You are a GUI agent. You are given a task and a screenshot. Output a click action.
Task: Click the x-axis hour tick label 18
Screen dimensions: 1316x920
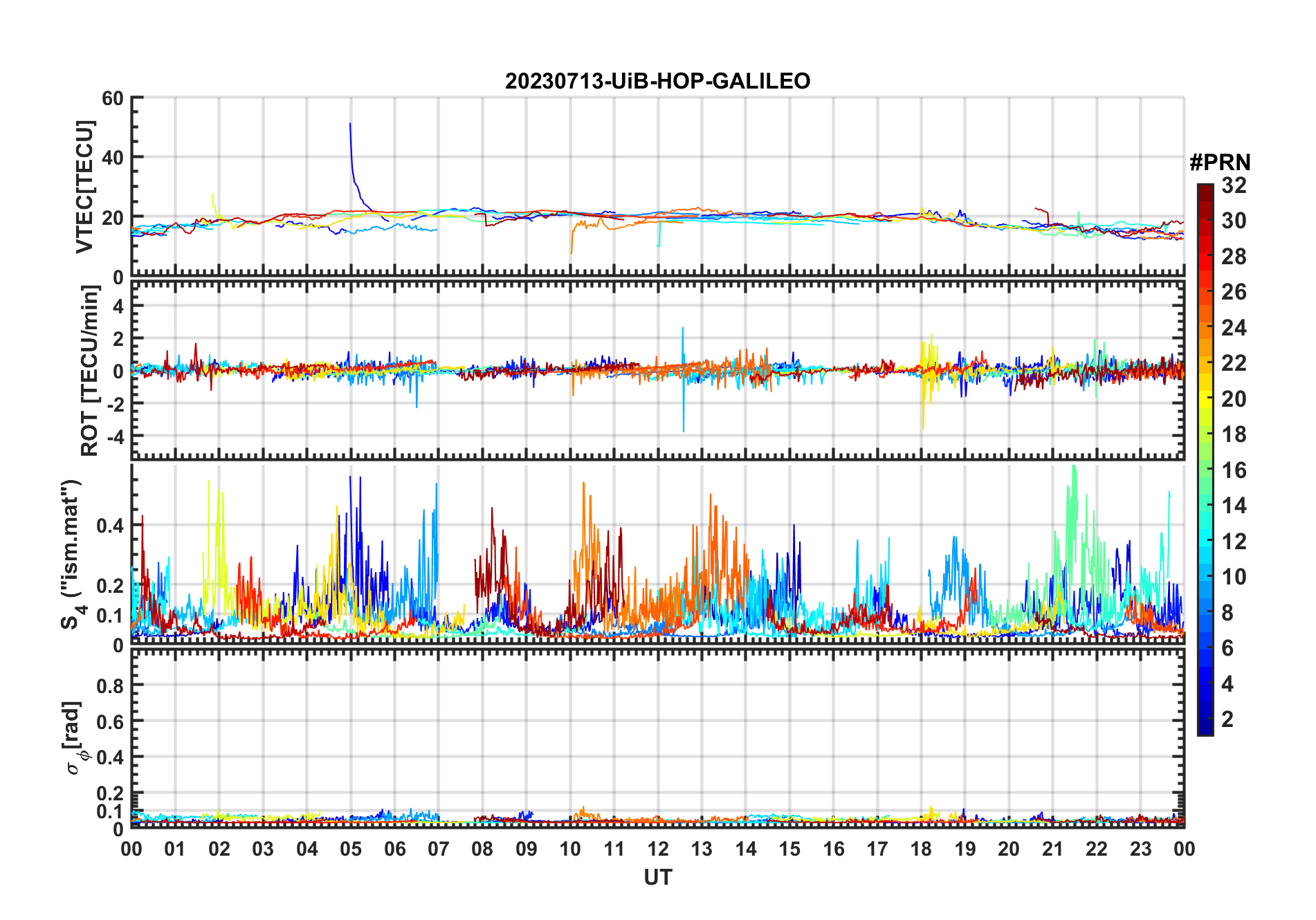[921, 849]
